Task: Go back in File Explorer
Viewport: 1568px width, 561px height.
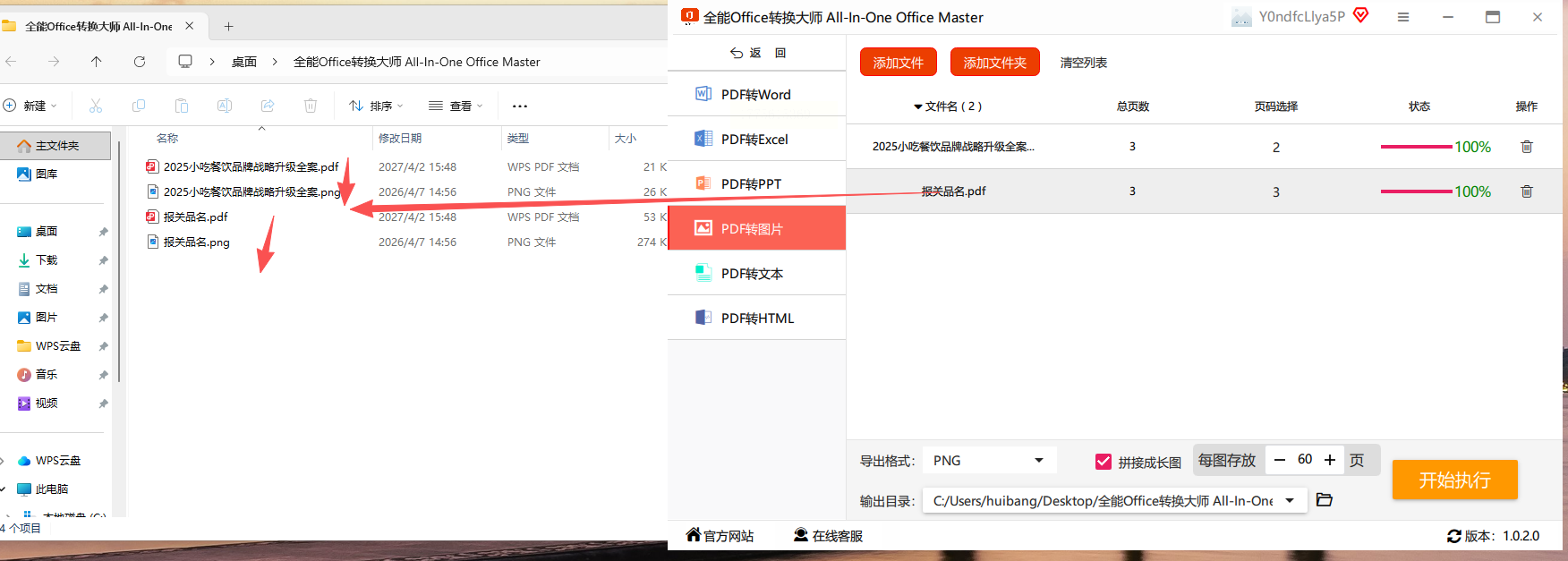Action: (11, 62)
